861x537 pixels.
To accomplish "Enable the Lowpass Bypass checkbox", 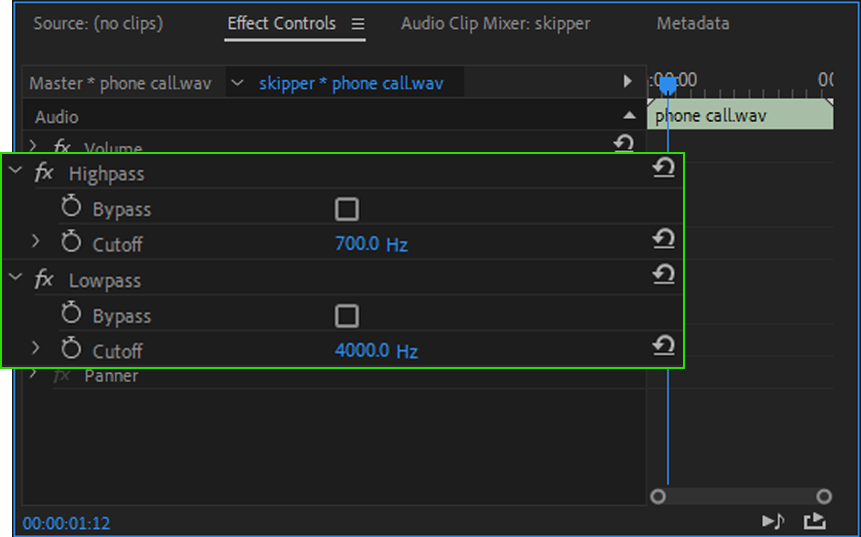I will coord(347,316).
